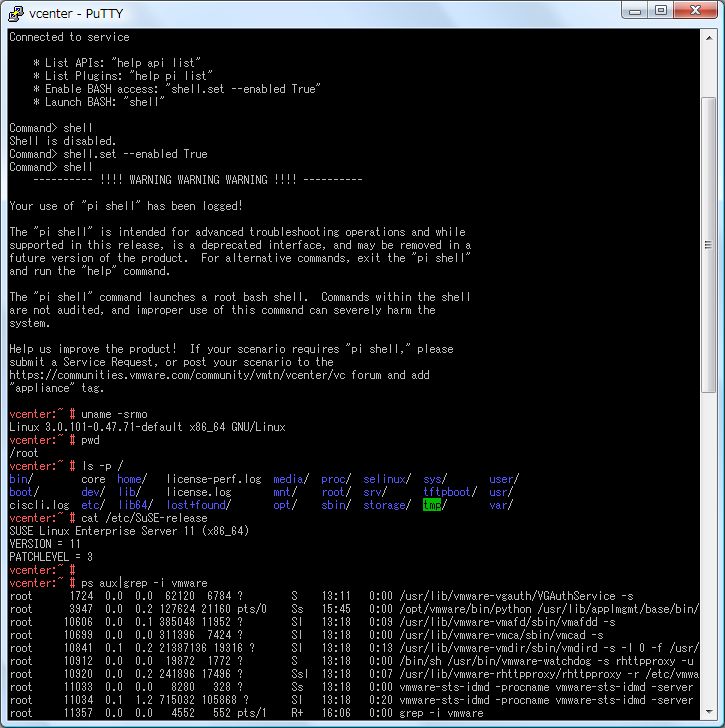Screen dimensions: 725x728
Task: Click the 'grep -i vmware' process row
Action: [x=246, y=713]
